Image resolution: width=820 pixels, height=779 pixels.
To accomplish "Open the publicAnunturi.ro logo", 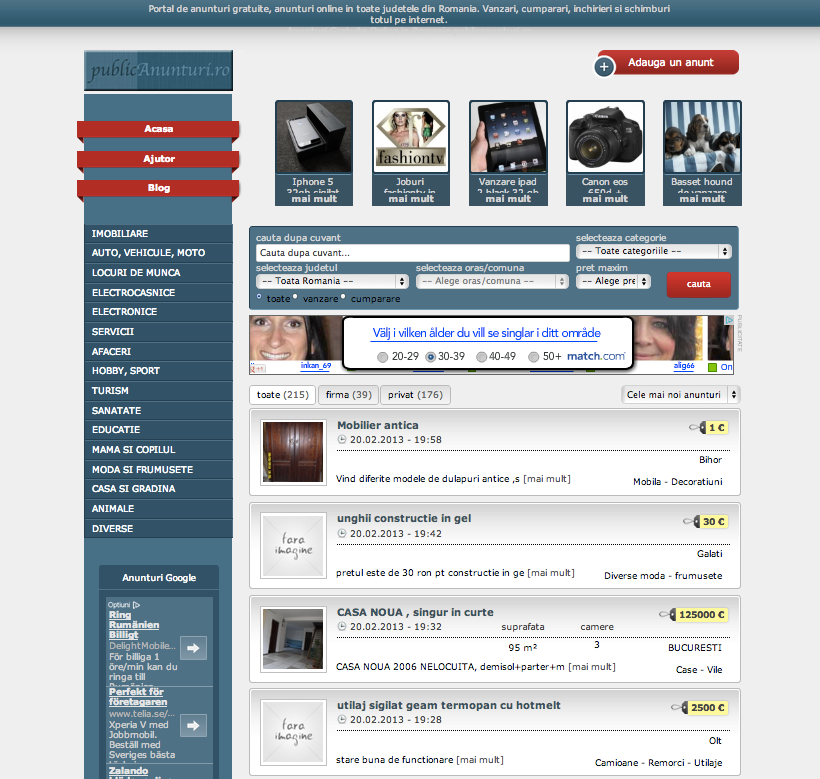I will (x=158, y=70).
